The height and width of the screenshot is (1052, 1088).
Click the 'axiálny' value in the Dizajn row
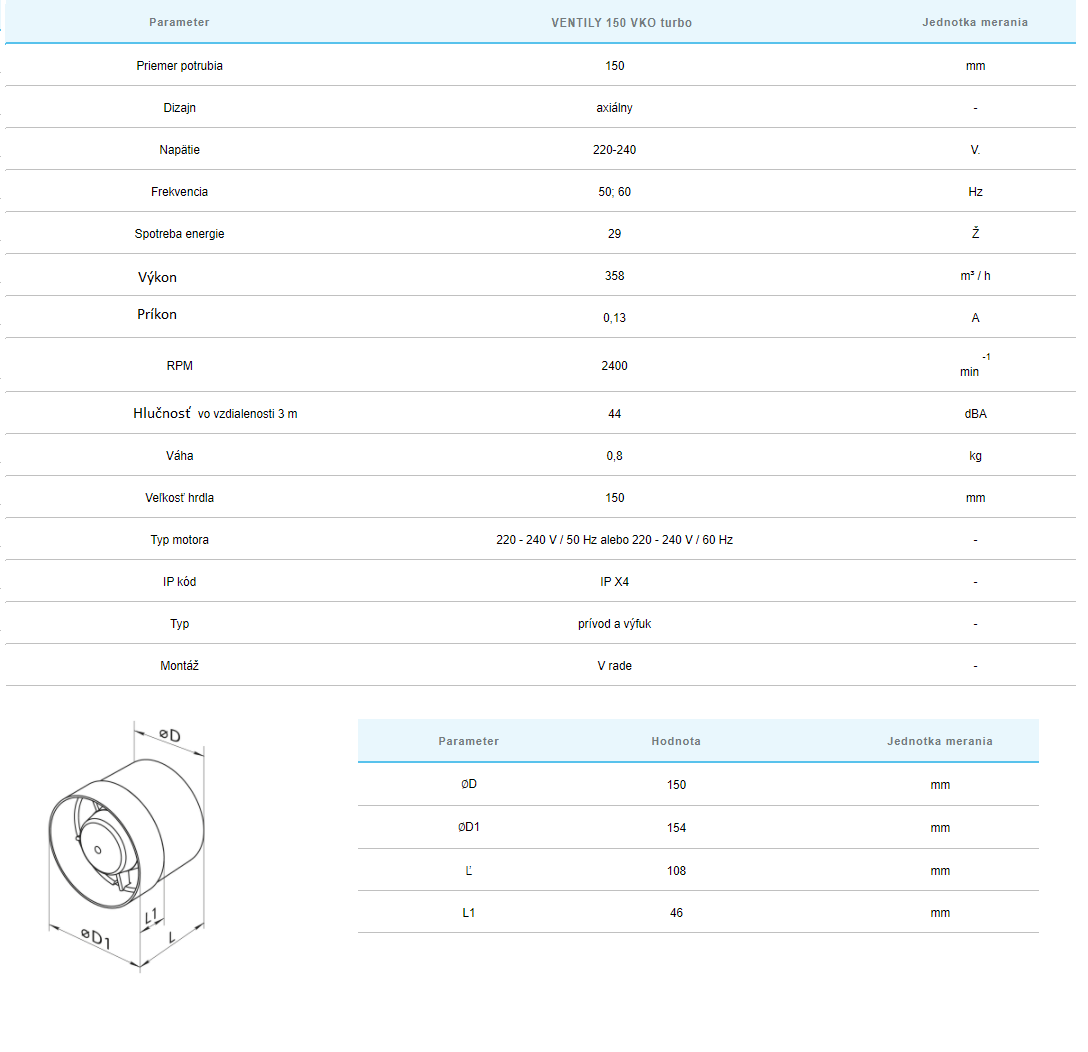[x=614, y=108]
